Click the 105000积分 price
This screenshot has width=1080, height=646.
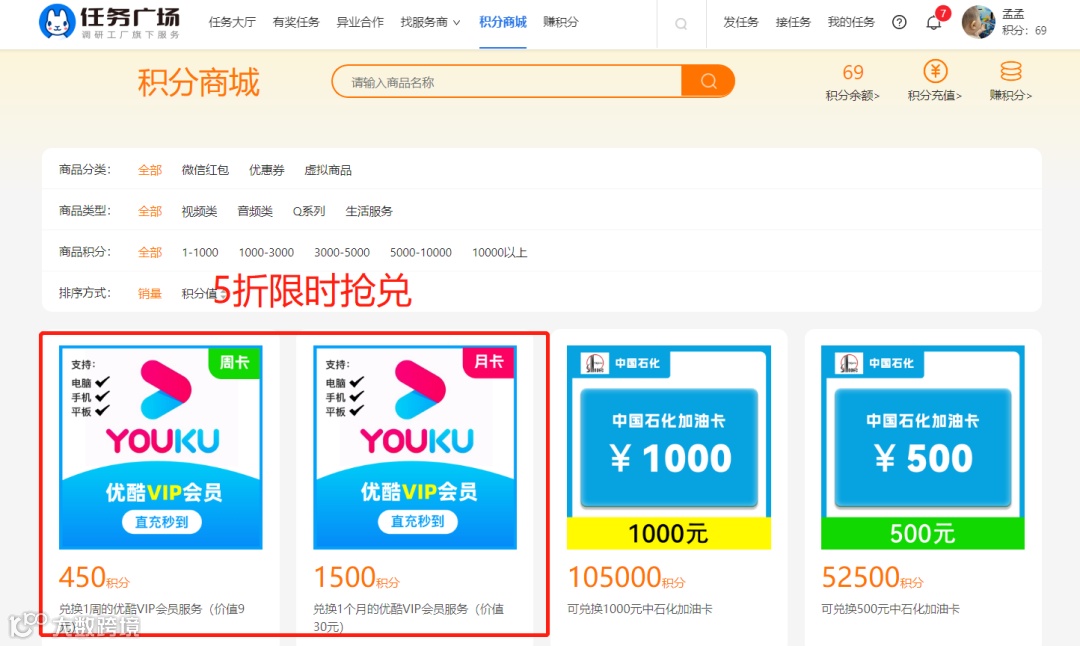pyautogui.click(x=626, y=577)
